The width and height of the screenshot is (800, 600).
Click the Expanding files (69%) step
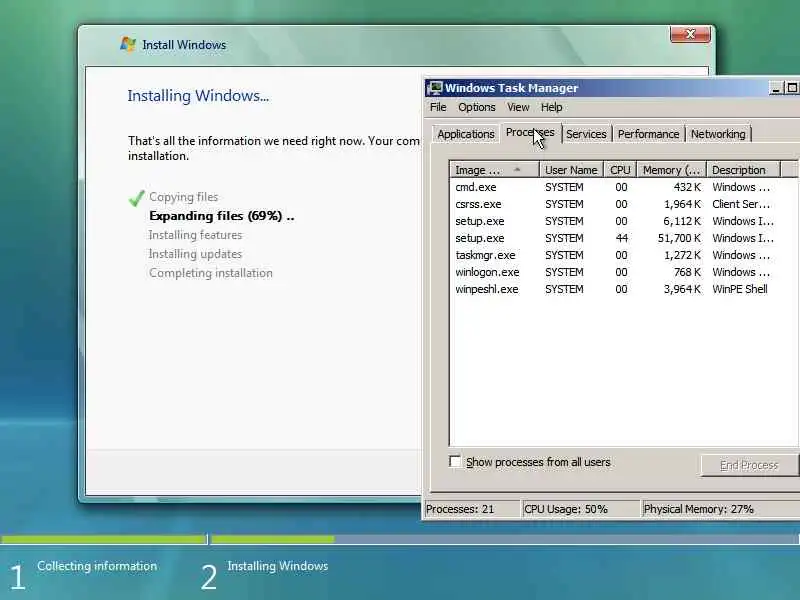221,216
